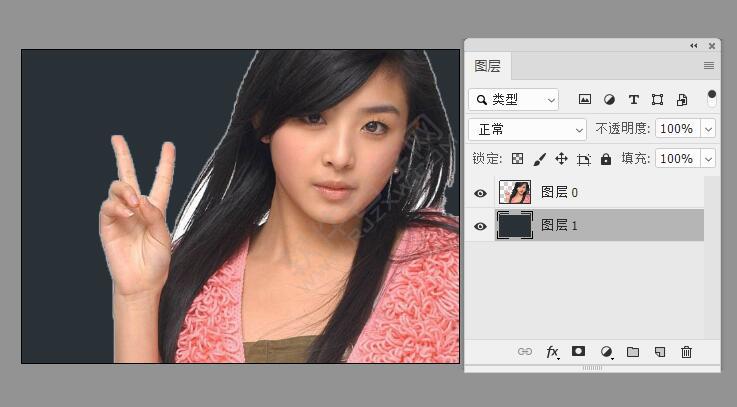
Task: Create a new layer
Action: click(660, 352)
